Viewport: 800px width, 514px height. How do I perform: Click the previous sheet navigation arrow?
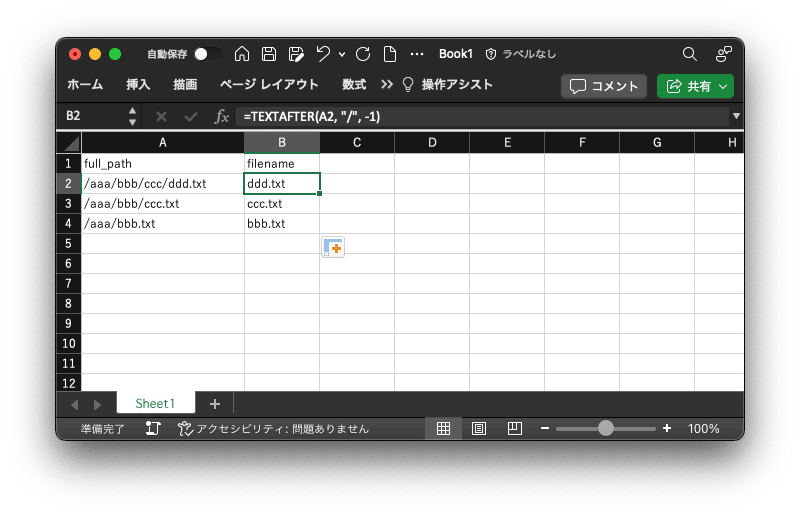point(74,405)
